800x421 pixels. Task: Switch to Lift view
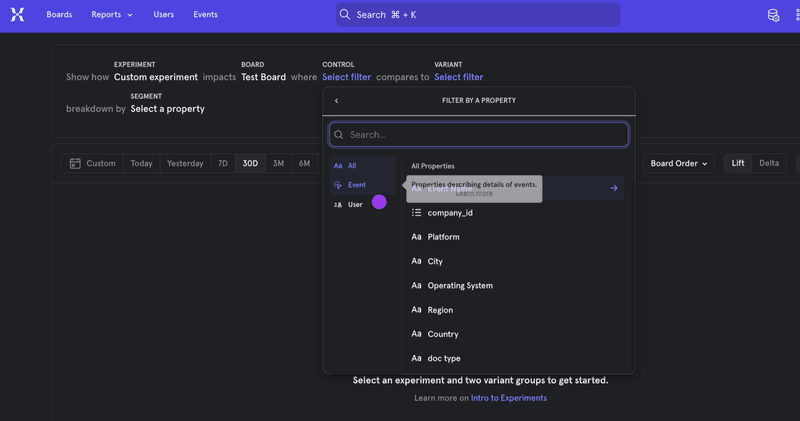coord(737,163)
